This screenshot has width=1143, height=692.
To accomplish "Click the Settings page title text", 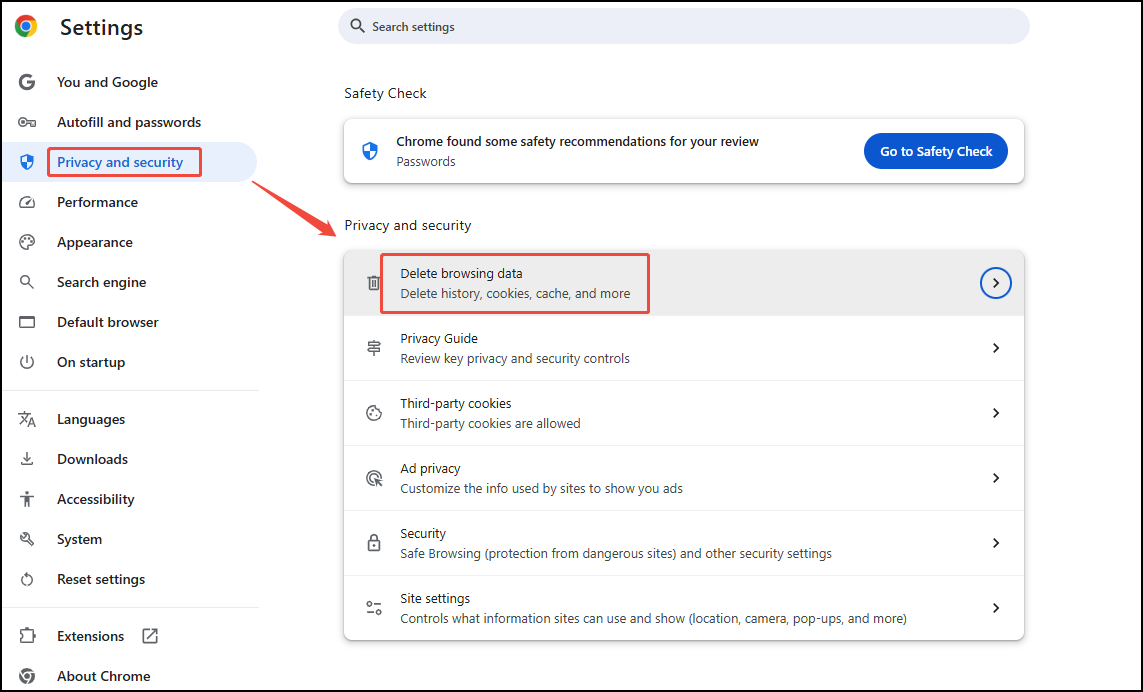I will coord(101,27).
